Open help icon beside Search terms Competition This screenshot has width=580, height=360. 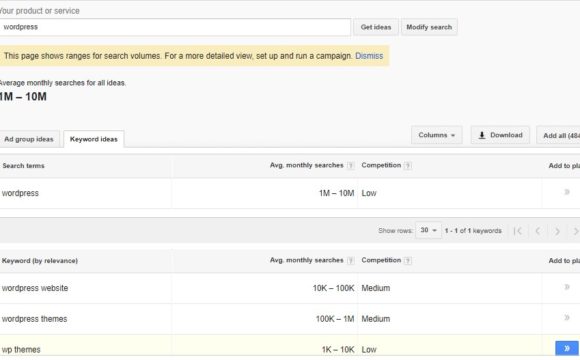coord(408,165)
